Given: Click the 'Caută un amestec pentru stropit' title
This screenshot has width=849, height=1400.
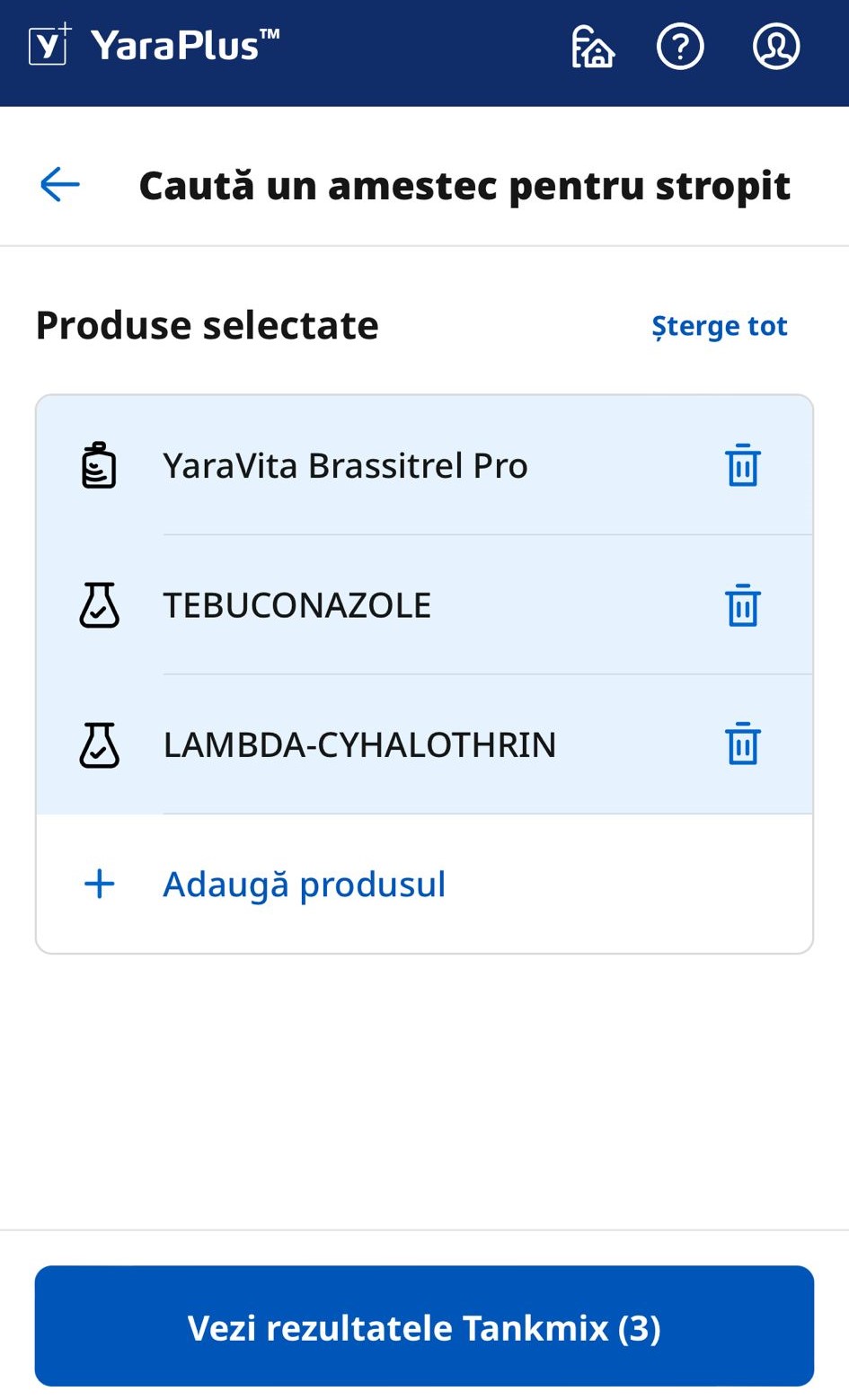Looking at the screenshot, I should pyautogui.click(x=464, y=186).
